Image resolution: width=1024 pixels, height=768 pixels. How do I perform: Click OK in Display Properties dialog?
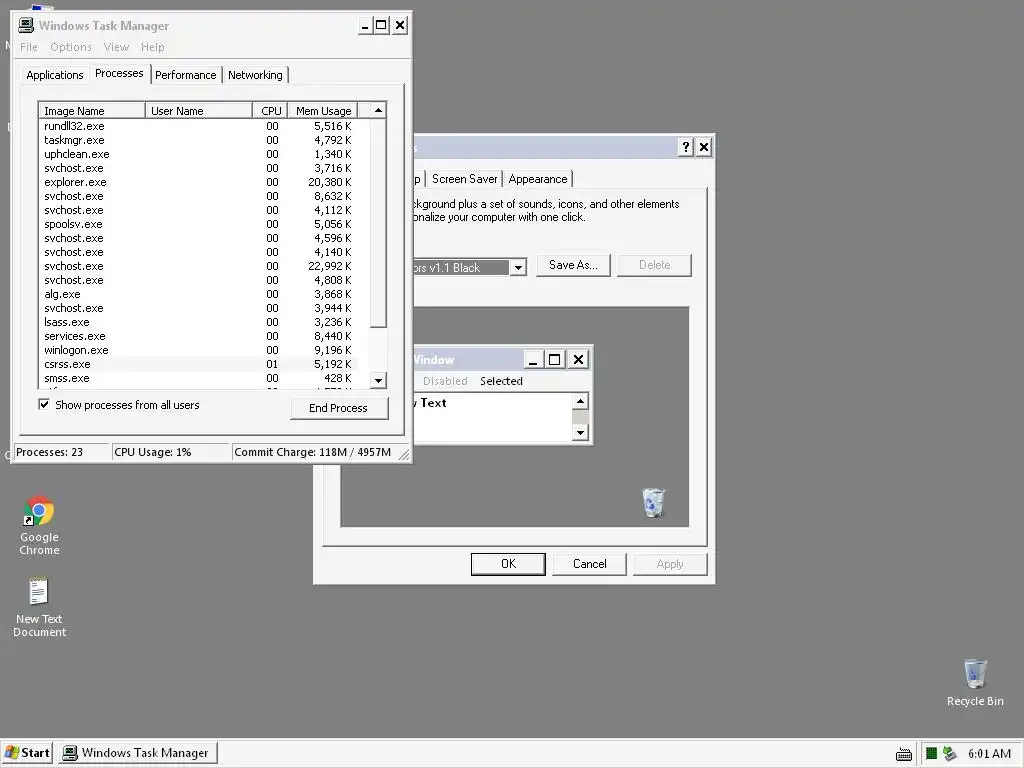point(508,564)
